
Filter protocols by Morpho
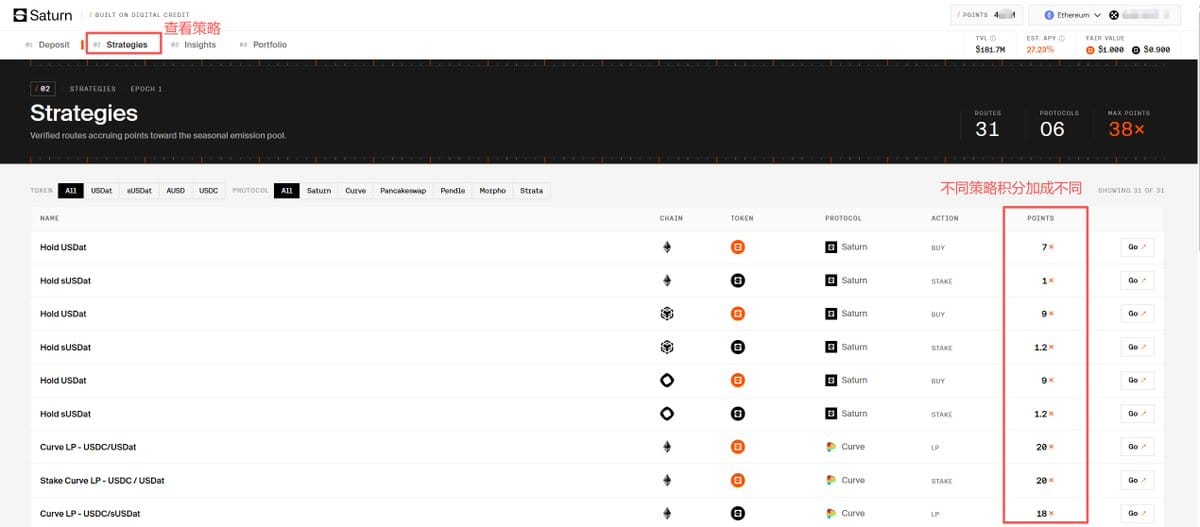(492, 190)
